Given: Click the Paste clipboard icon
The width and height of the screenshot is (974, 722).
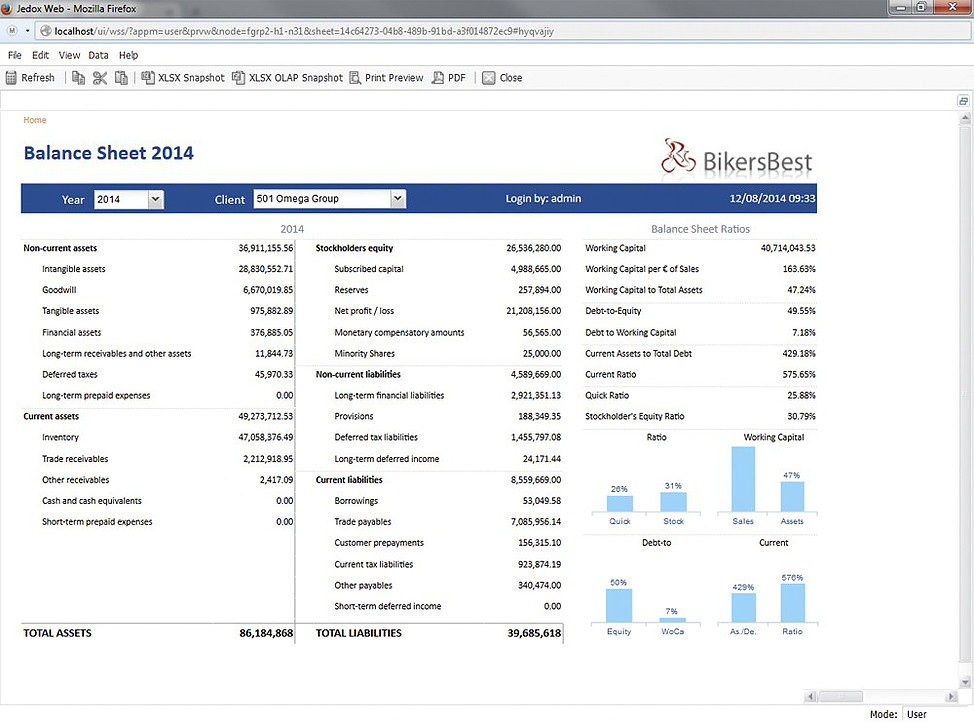Looking at the screenshot, I should click(x=121, y=78).
